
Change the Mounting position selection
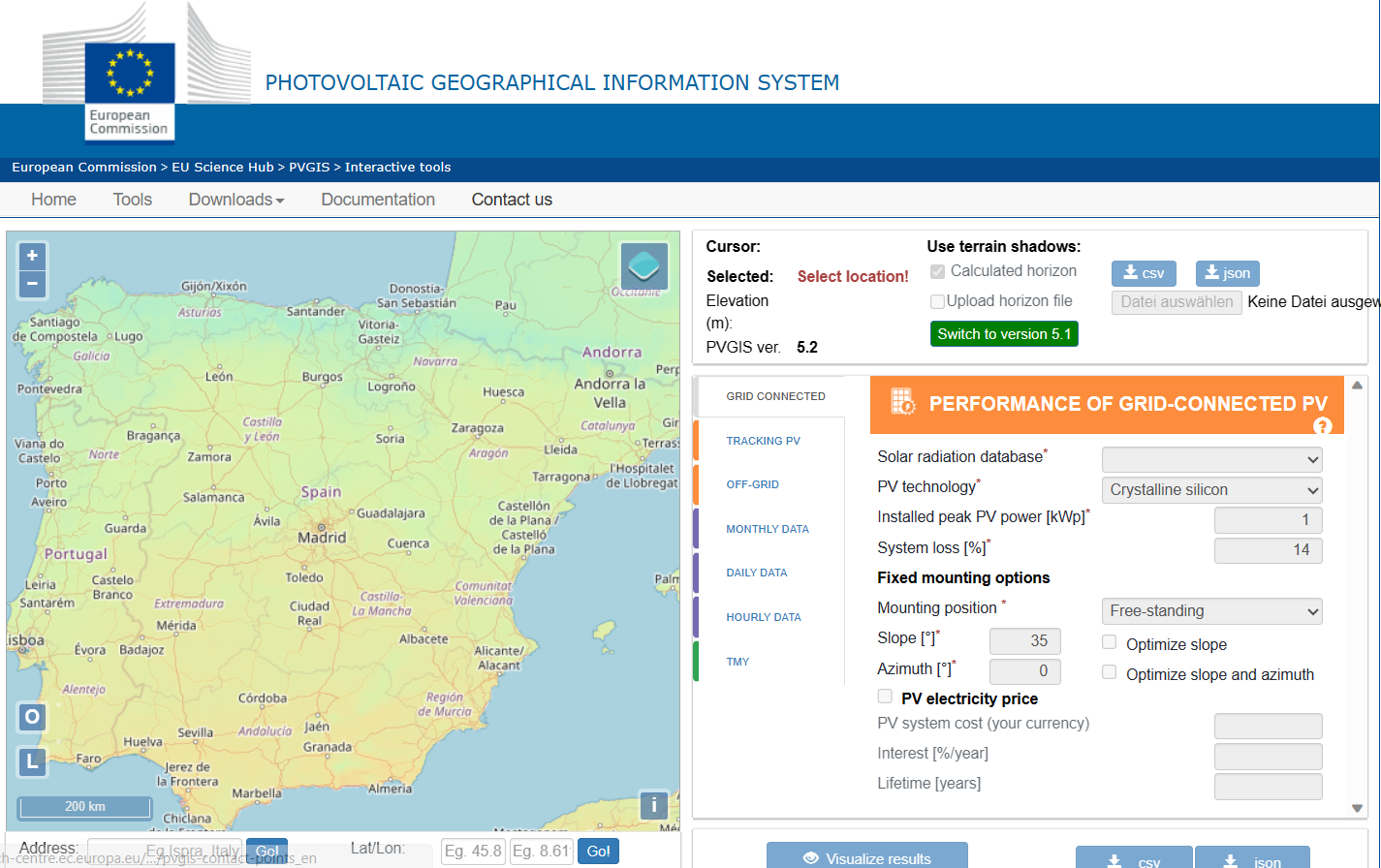1211,611
